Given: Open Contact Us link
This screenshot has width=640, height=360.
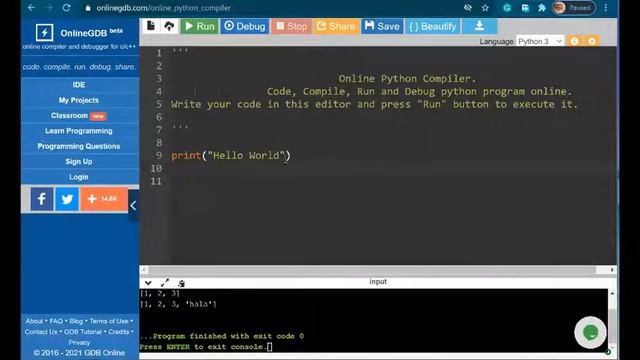Looking at the screenshot, I should [x=41, y=332].
